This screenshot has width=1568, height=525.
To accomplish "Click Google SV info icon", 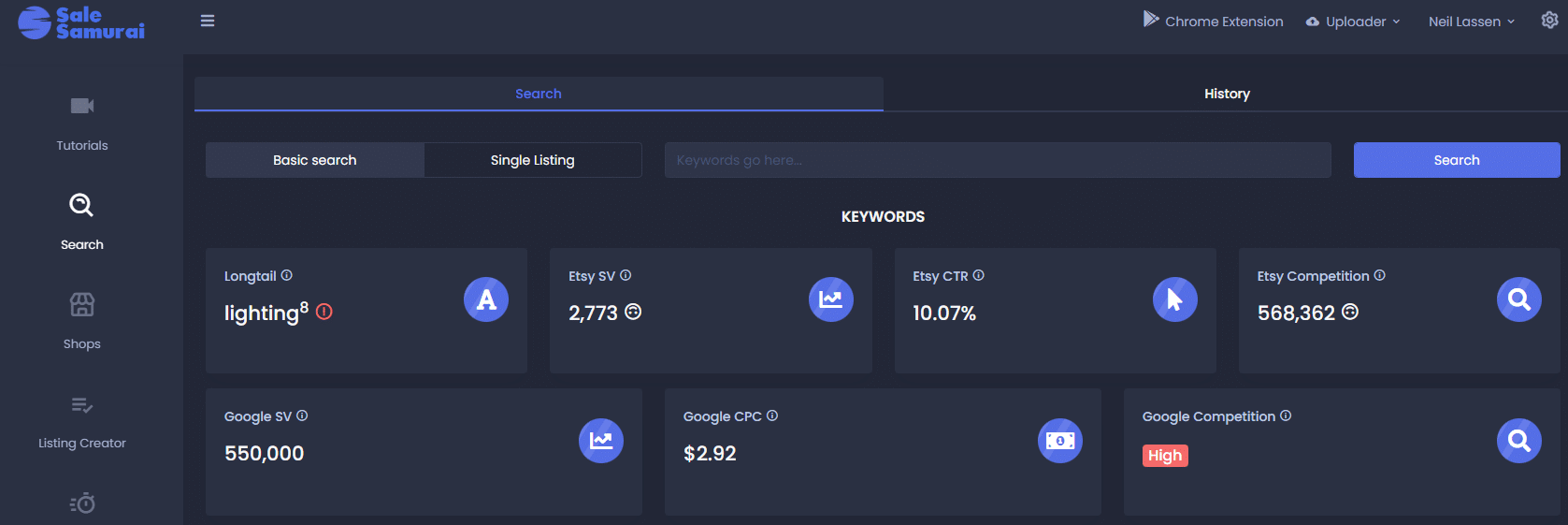I will pyautogui.click(x=302, y=416).
